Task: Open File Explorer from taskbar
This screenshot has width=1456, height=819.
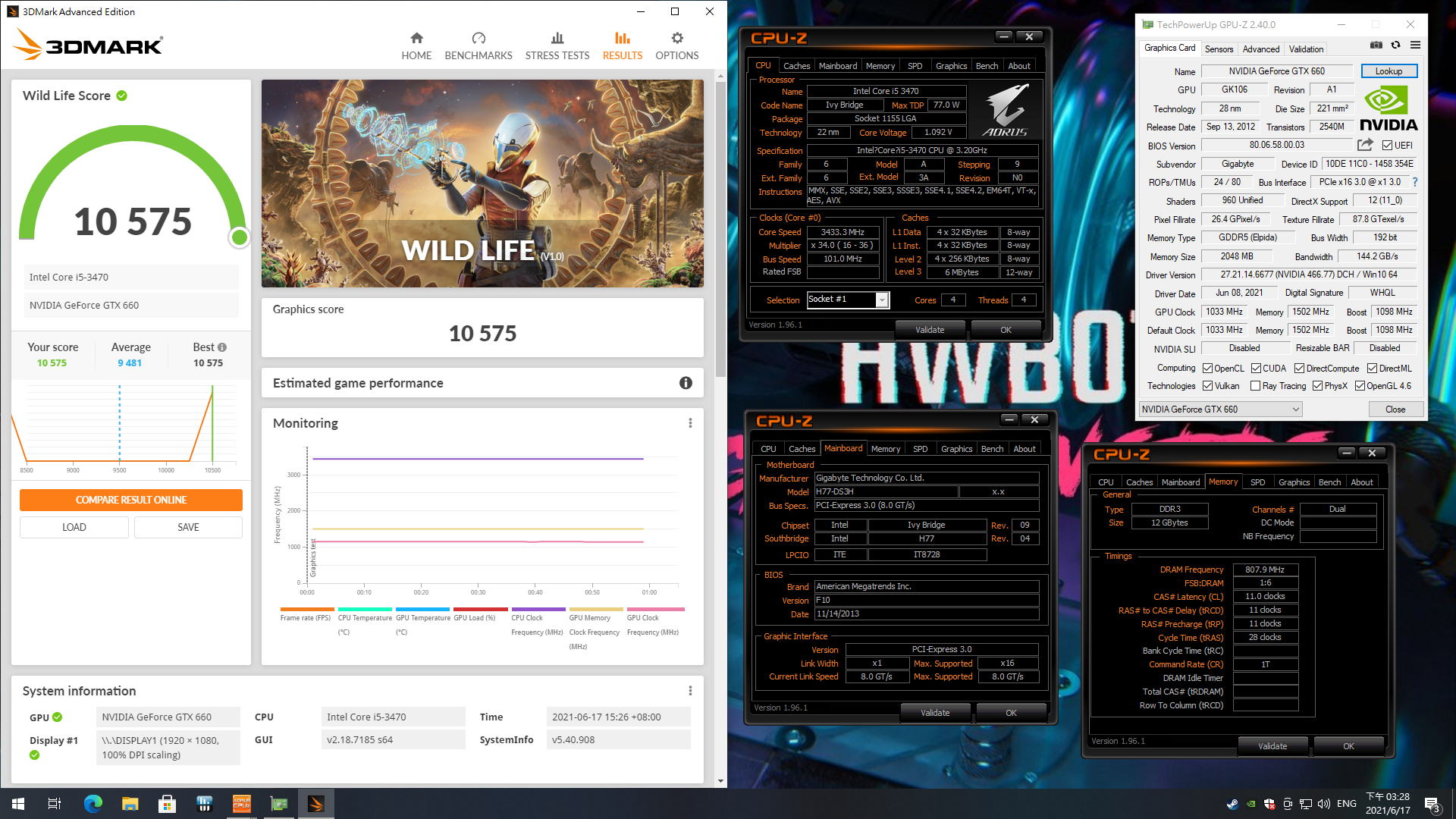Action: 130,804
